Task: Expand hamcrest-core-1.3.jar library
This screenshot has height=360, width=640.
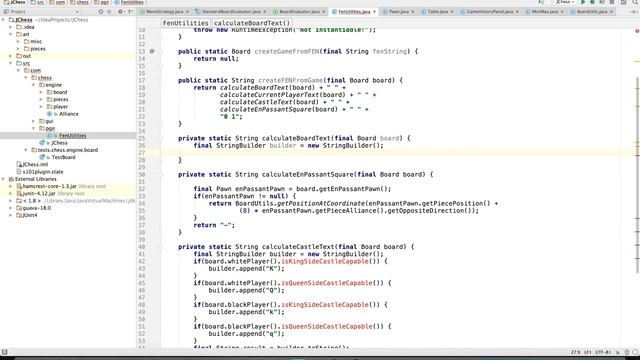Action: tap(11, 186)
